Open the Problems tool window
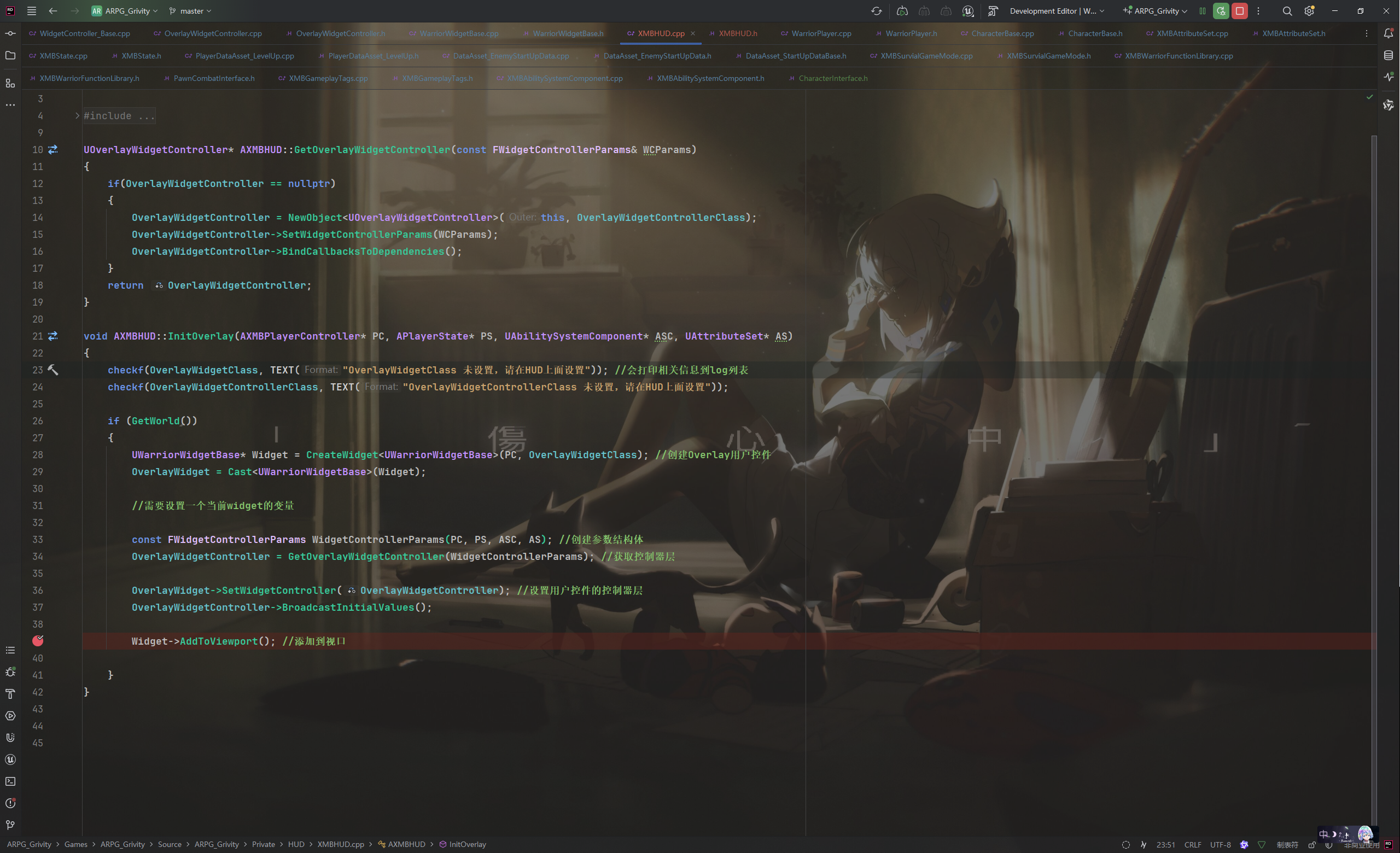1400x853 pixels. tap(10, 804)
